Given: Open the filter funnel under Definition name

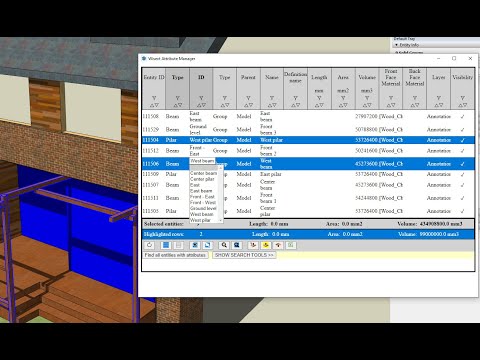Looking at the screenshot, I should (x=296, y=98).
